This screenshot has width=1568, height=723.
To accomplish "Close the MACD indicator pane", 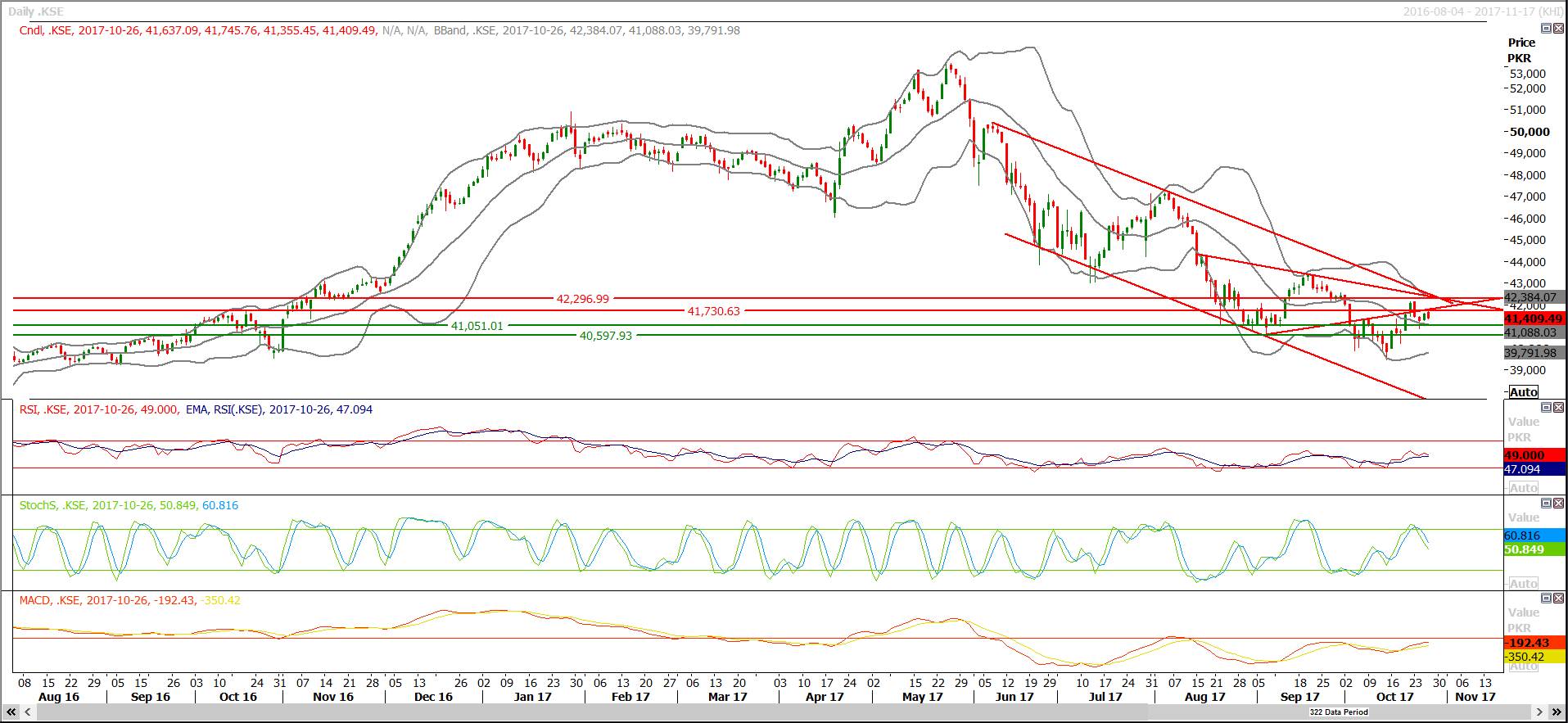I will pyautogui.click(x=1558, y=599).
